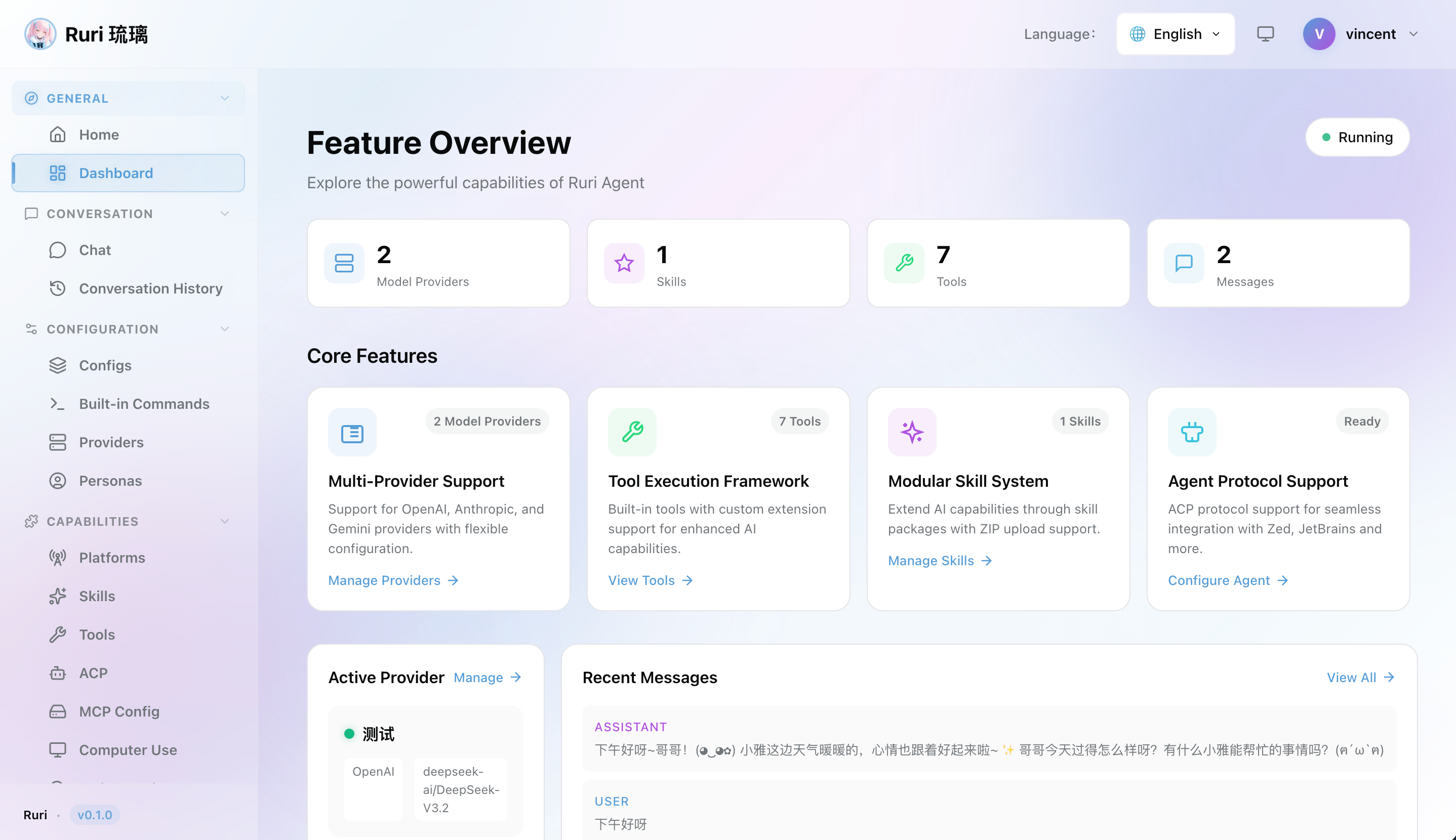Screen dimensions: 1456x840
Task: Click the Home house icon in sidebar
Action: pyautogui.click(x=58, y=135)
